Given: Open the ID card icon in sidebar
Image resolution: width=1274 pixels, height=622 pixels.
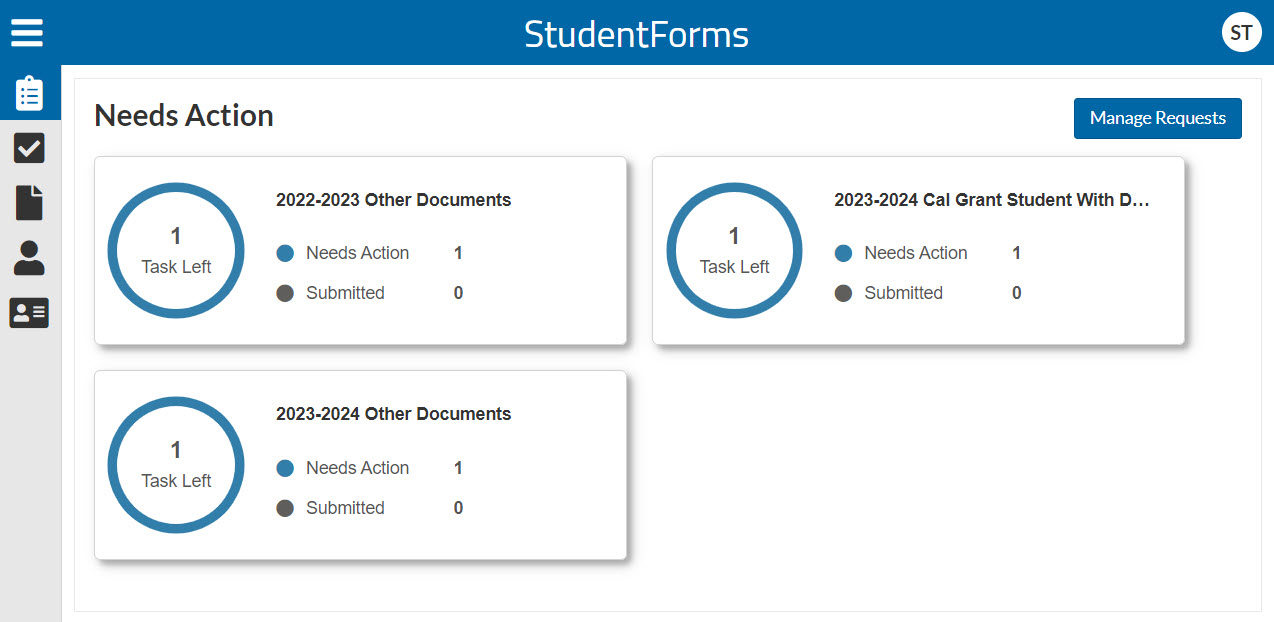Looking at the screenshot, I should coord(29,313).
